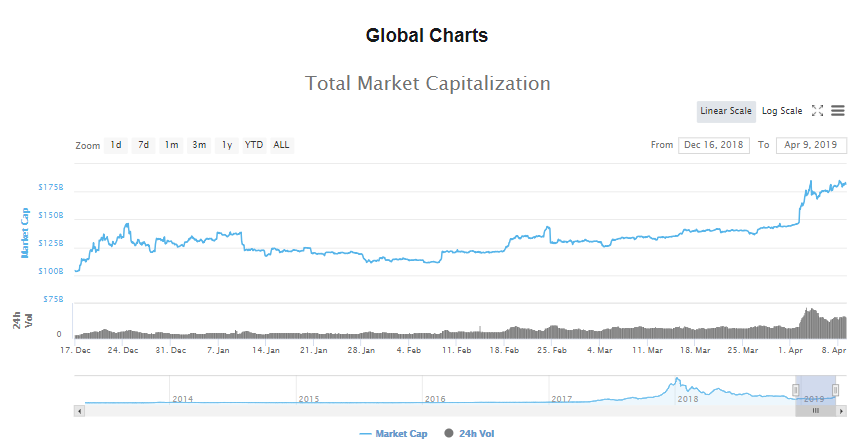Set zoom range to 1d
Image resolution: width=866 pixels, height=447 pixels.
point(116,145)
